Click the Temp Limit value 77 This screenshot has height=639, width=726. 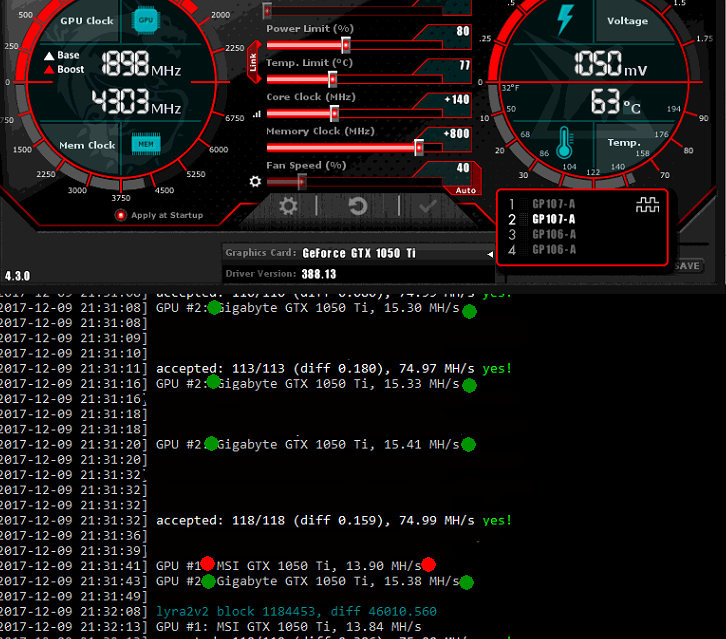coord(464,65)
